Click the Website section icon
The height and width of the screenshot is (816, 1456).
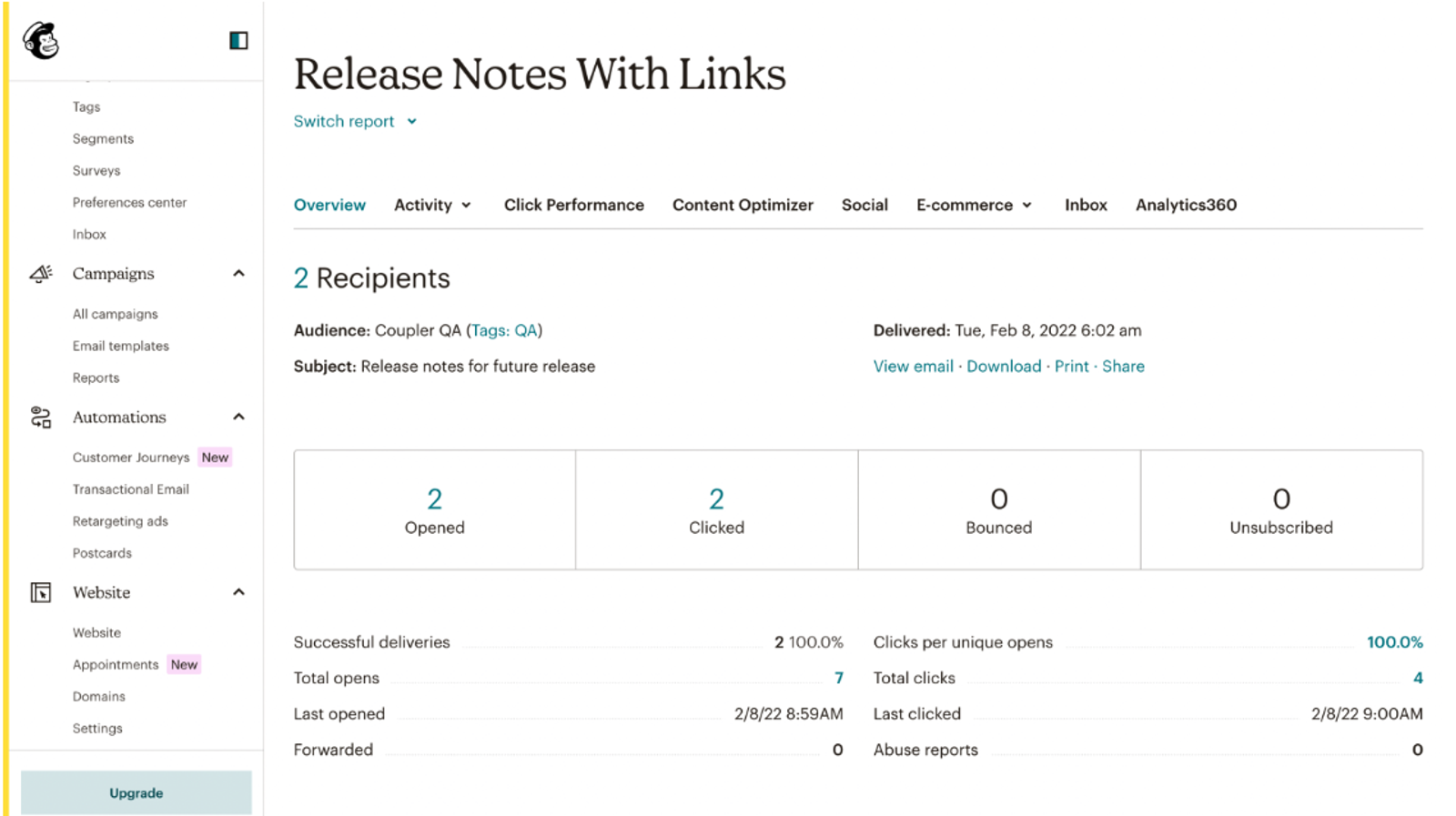click(x=41, y=593)
